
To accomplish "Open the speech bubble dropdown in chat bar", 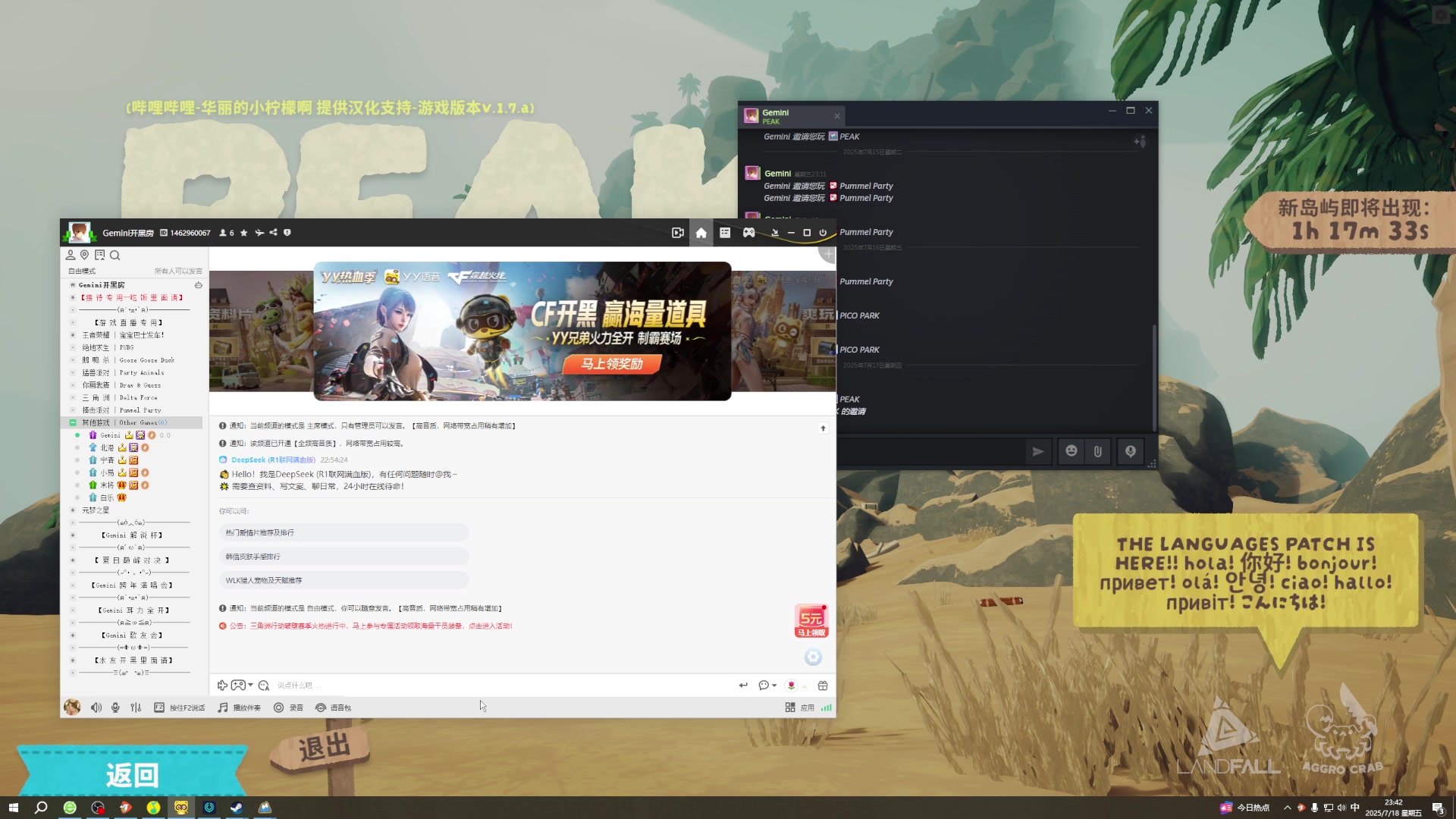I will point(767,686).
